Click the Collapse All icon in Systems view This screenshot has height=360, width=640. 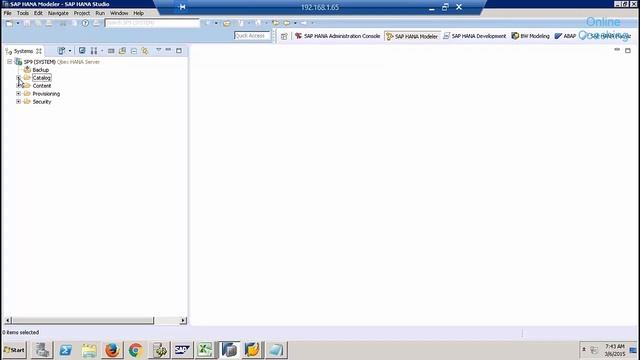coord(133,51)
